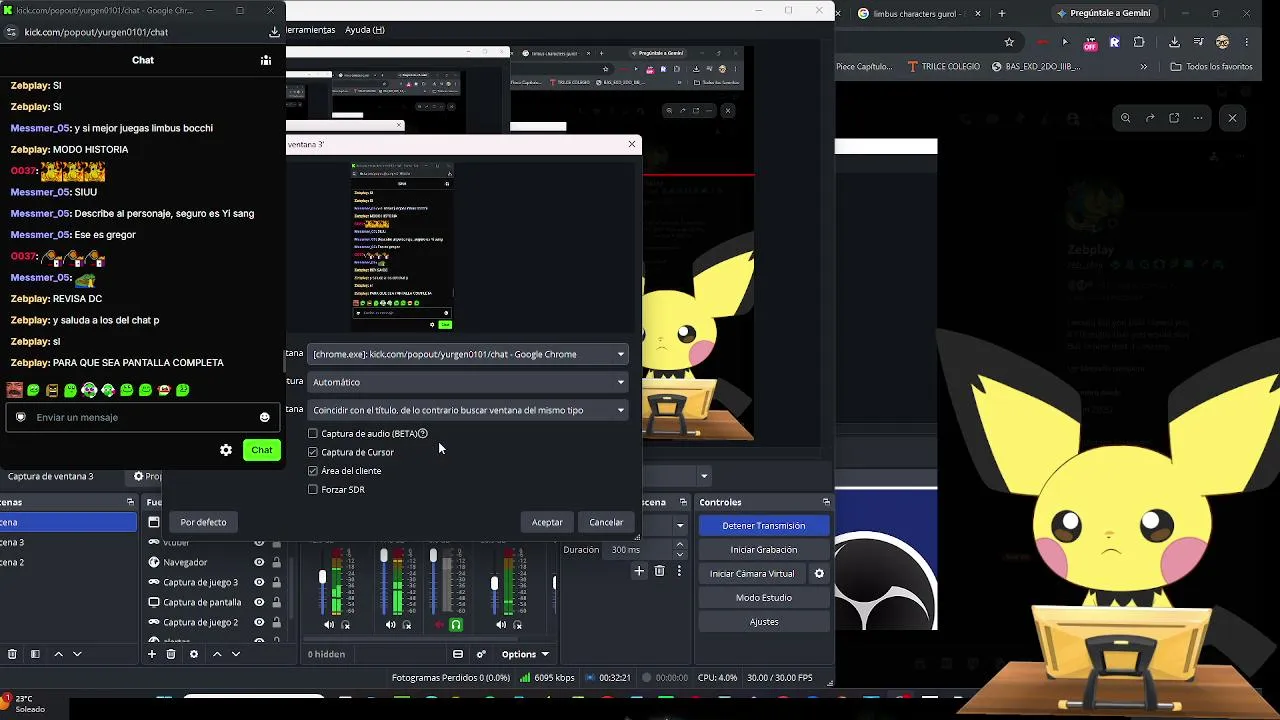Expand hidden bookmarks chevron in Chrome
This screenshot has height=720, width=1280.
pyautogui.click(x=1144, y=67)
